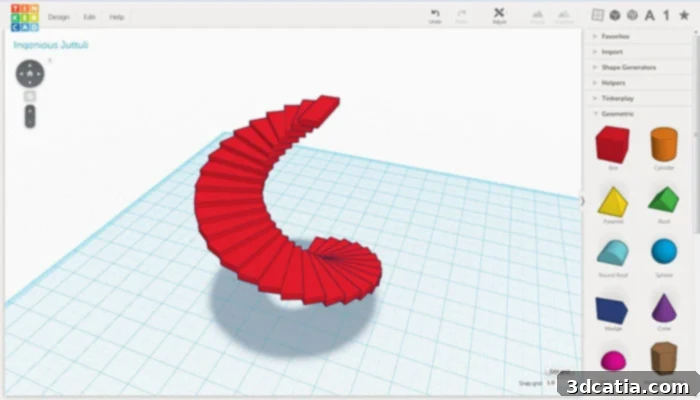Click the fit-view button below the view pad
Viewport: 700px width, 400px height.
tap(30, 96)
